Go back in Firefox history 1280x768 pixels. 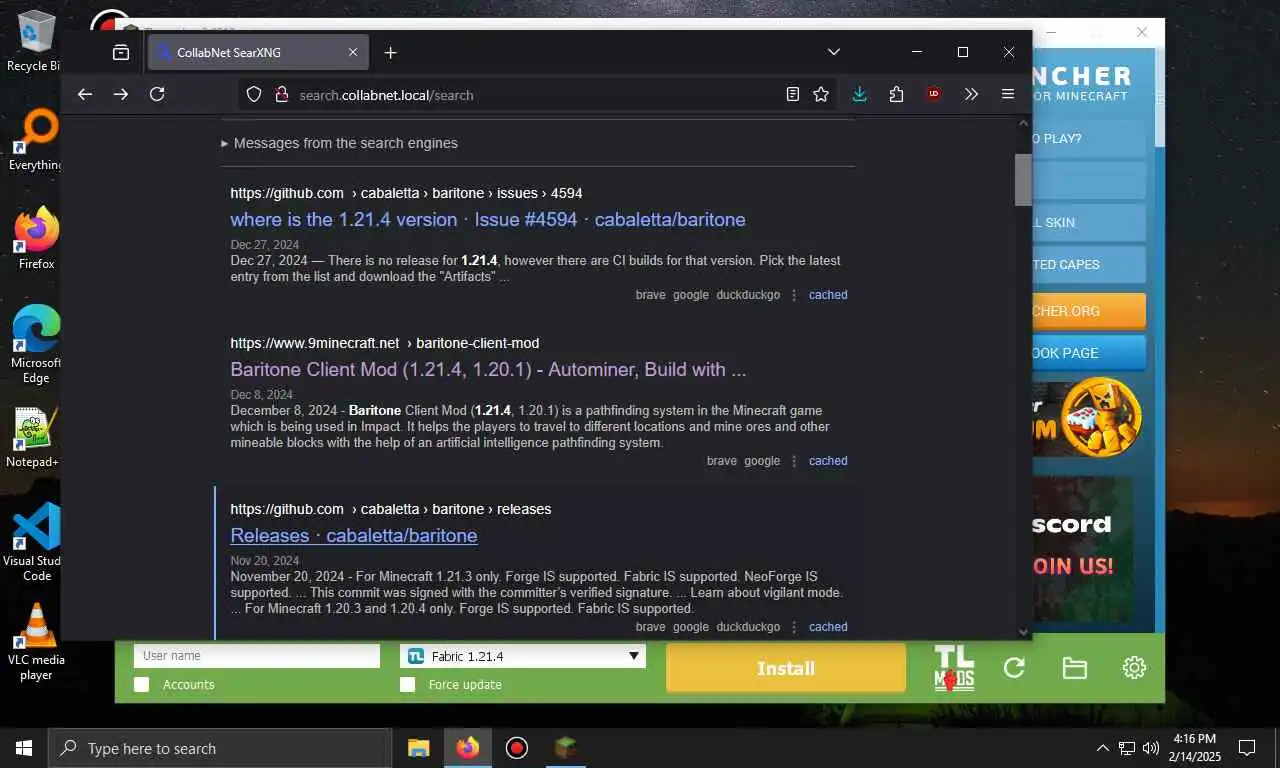(85, 94)
